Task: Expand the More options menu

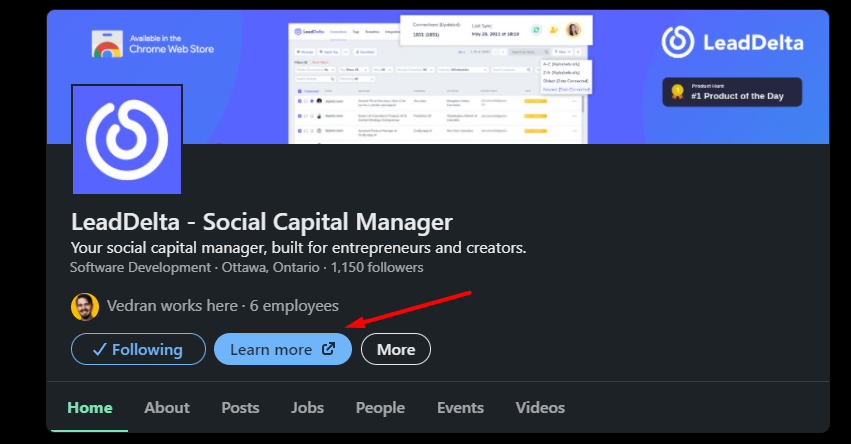Action: click(x=396, y=349)
